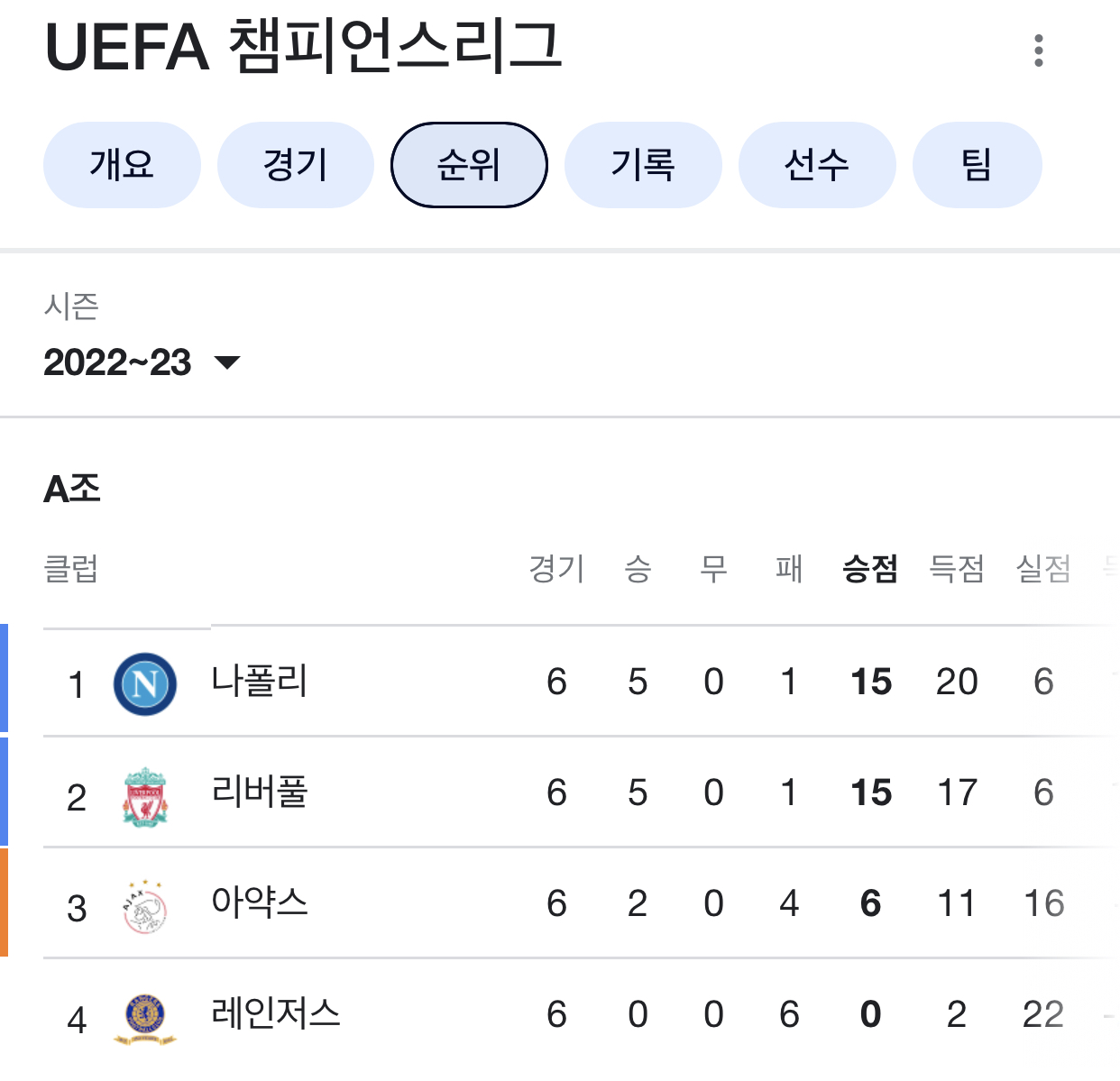Open the 나폴리 team page link
1120x1081 pixels.
(x=261, y=682)
